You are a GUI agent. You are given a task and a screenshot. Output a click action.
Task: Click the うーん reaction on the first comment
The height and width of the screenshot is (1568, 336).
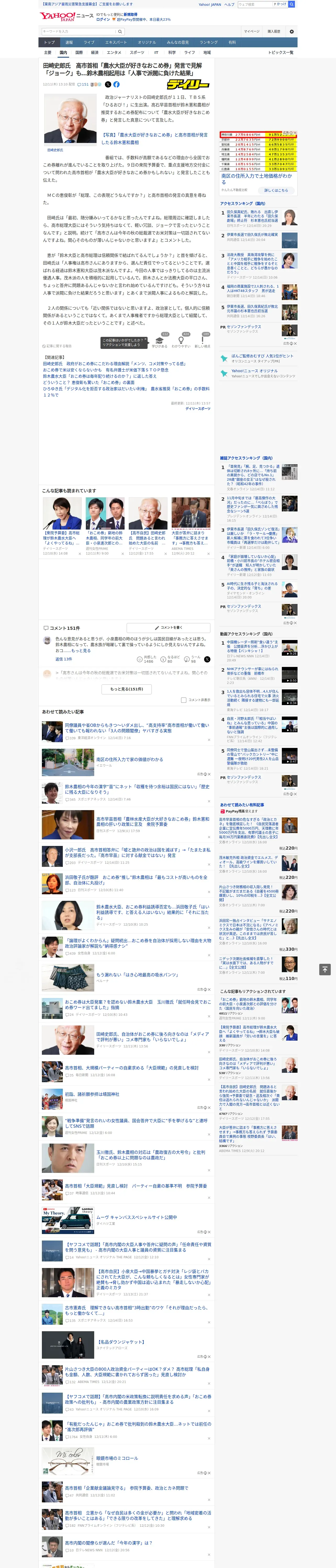point(193,659)
